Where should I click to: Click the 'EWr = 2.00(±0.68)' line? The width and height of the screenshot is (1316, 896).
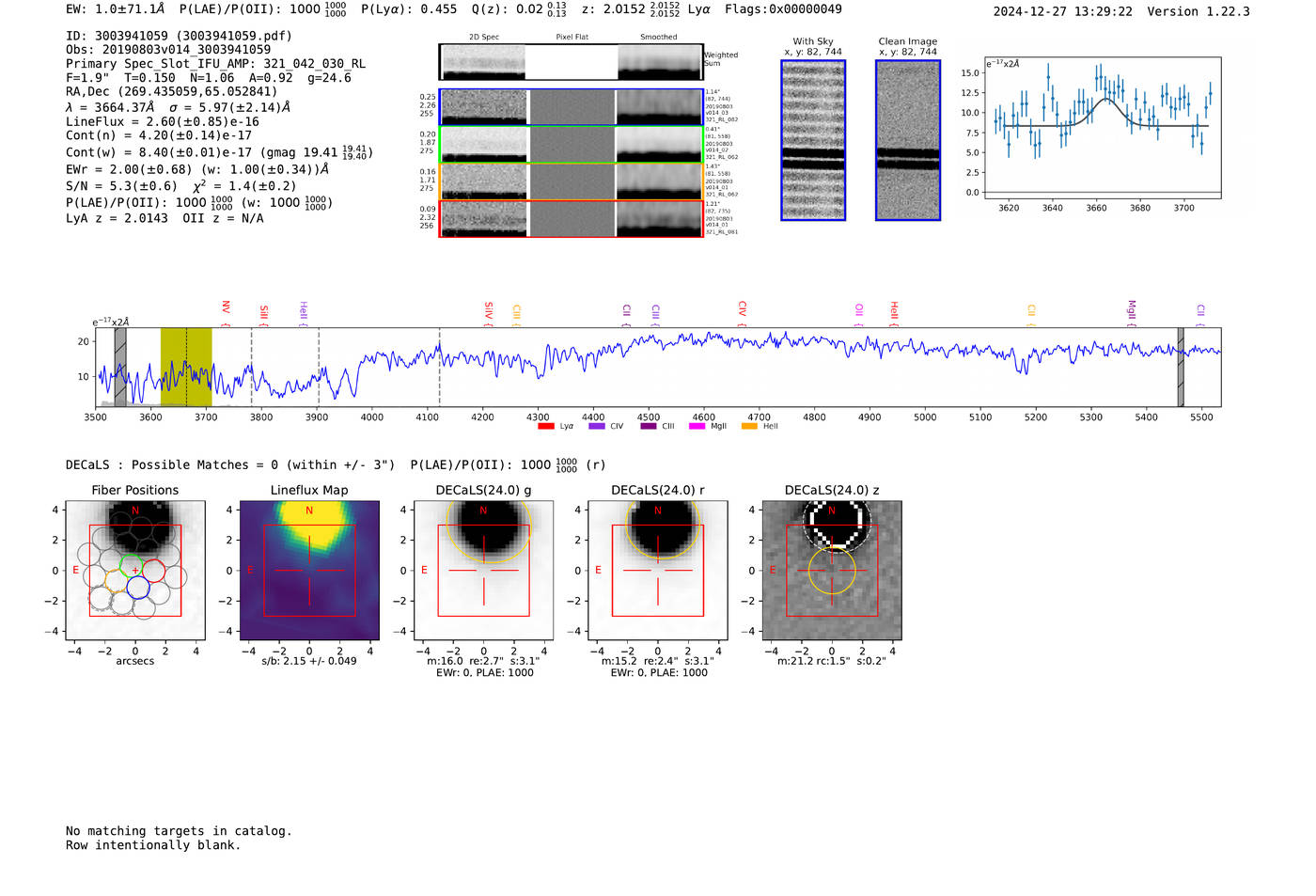point(197,169)
